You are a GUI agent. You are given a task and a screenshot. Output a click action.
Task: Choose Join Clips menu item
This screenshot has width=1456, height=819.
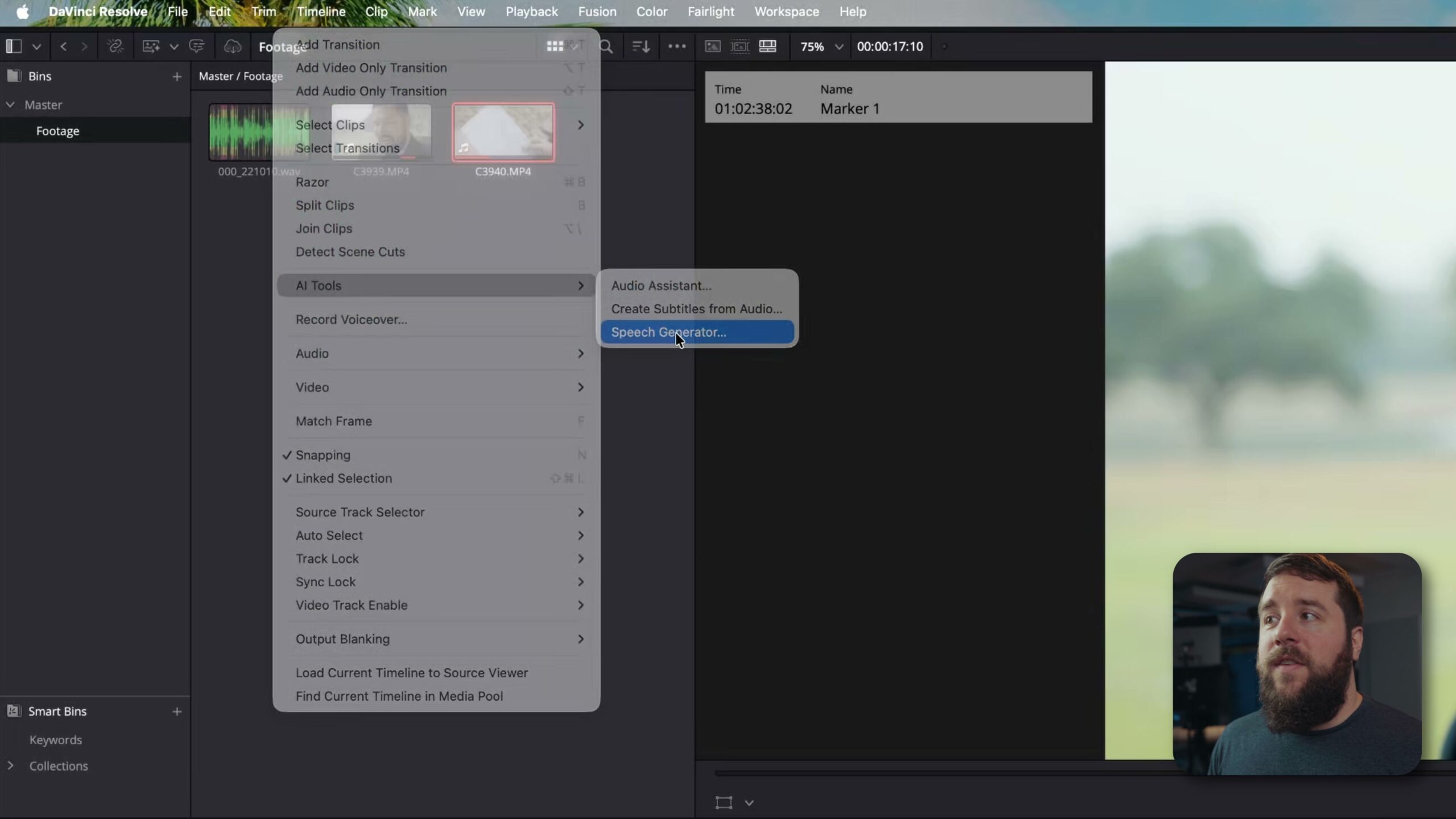click(436, 229)
